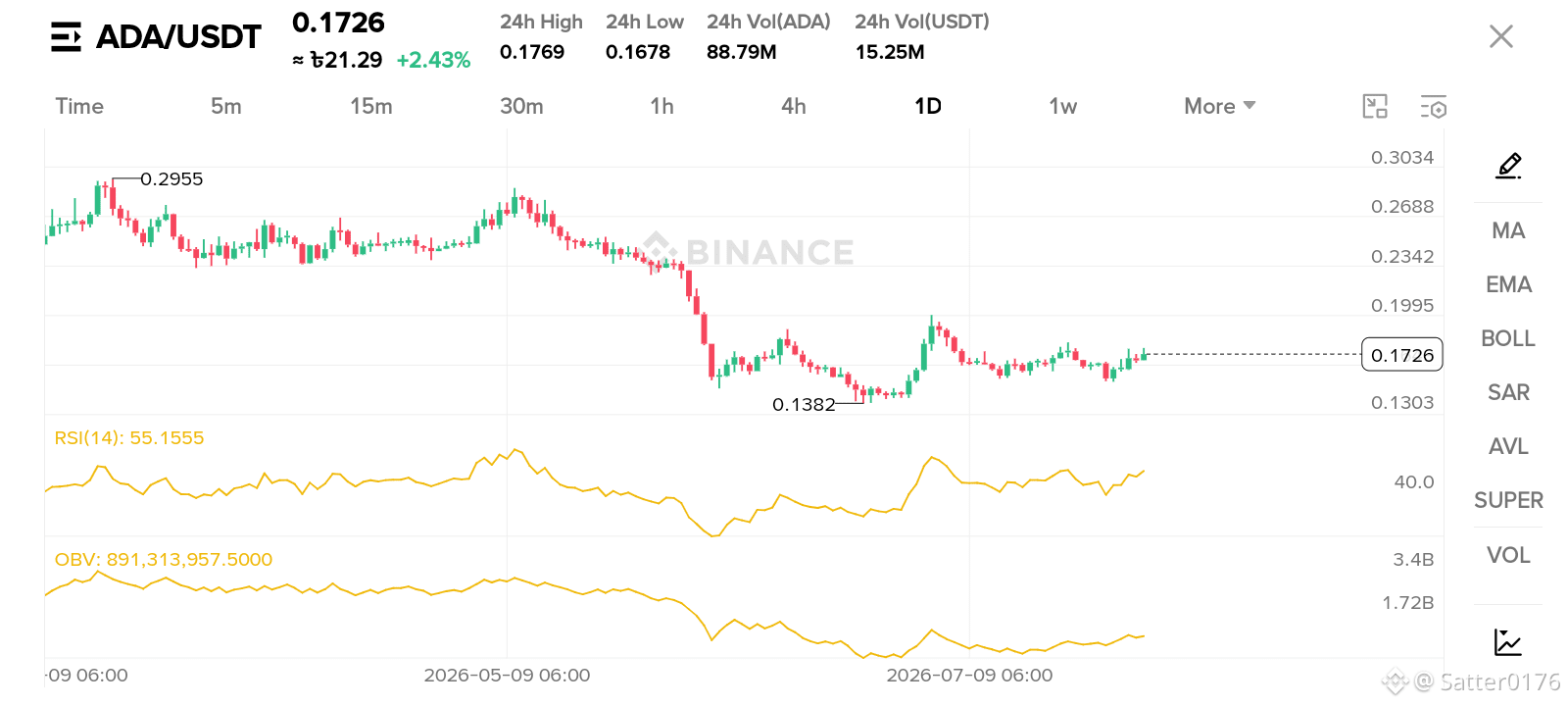Toggle fullscreen chart layout icon
1568x706 pixels.
tap(1375, 106)
